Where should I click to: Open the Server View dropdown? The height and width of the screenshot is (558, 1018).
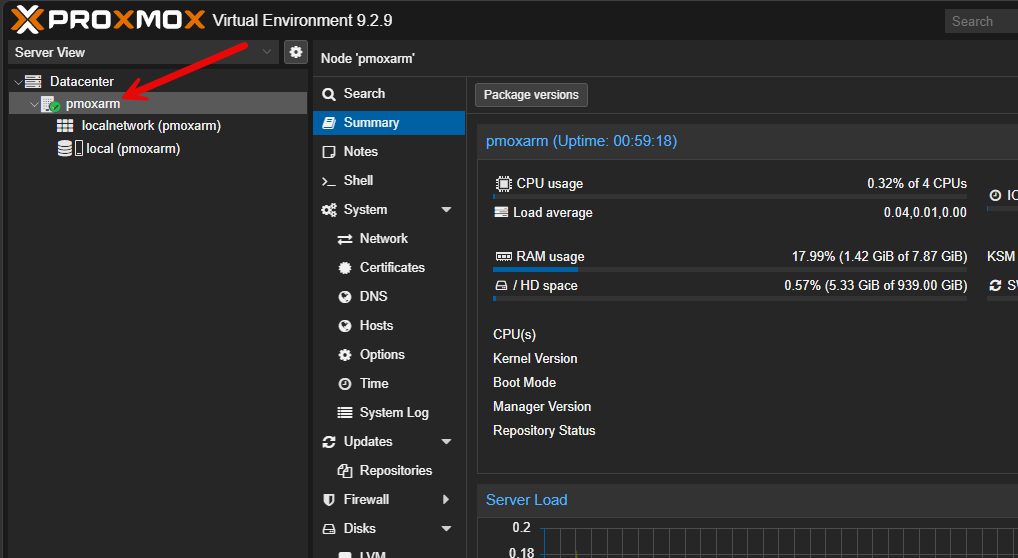point(143,52)
